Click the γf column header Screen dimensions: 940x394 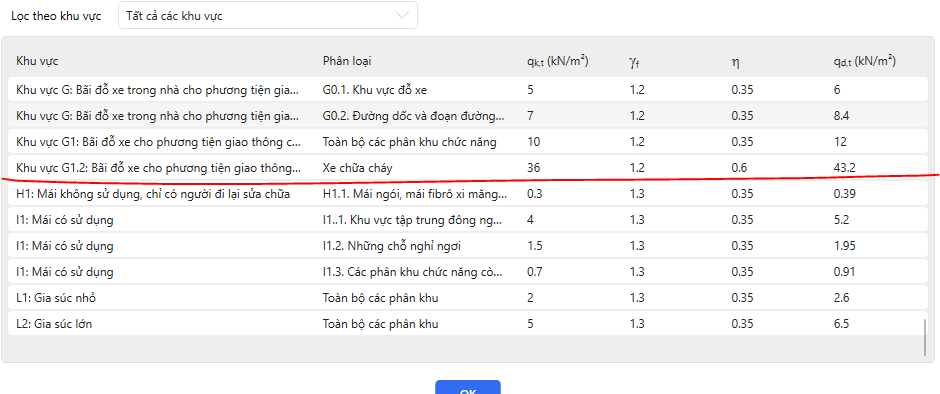click(634, 62)
